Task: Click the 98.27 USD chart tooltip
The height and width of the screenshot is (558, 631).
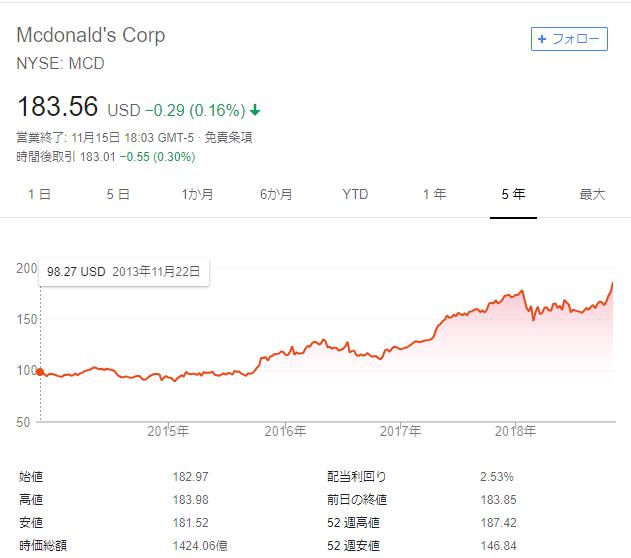Action: pos(124,271)
